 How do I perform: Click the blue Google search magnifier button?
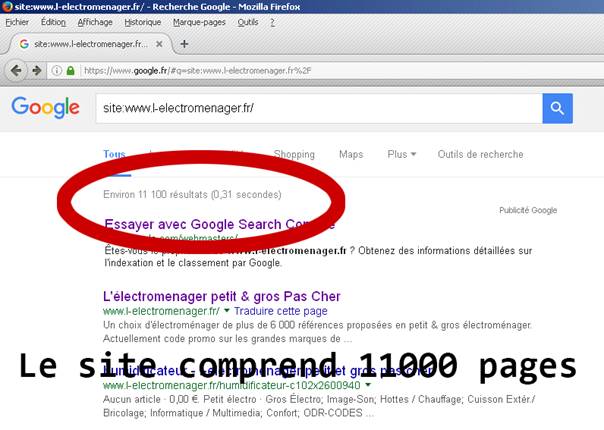[x=557, y=108]
